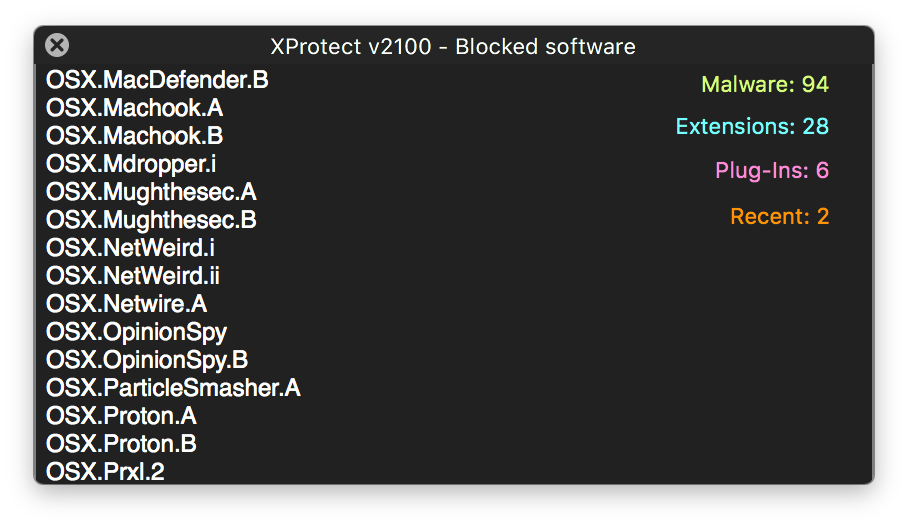
Task: View the Recent: 2 category
Action: (779, 216)
